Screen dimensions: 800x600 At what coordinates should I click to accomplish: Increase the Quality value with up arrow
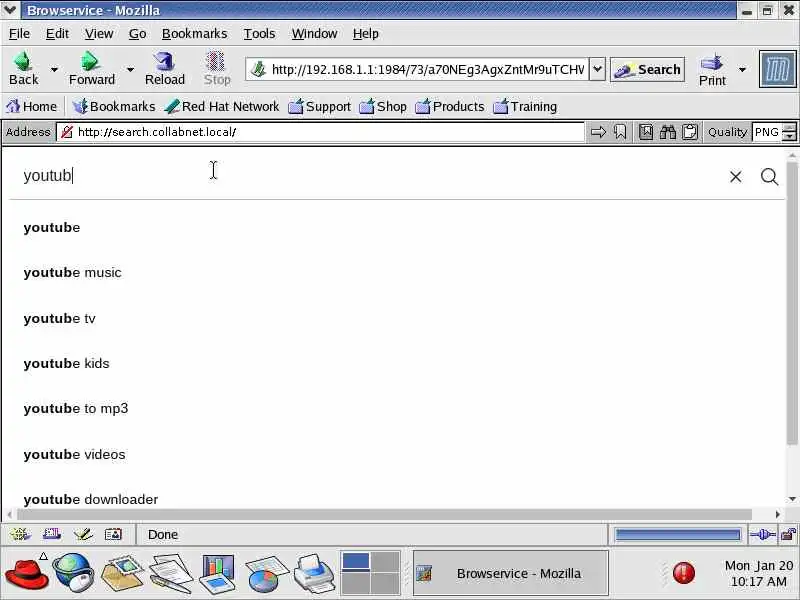coord(789,128)
